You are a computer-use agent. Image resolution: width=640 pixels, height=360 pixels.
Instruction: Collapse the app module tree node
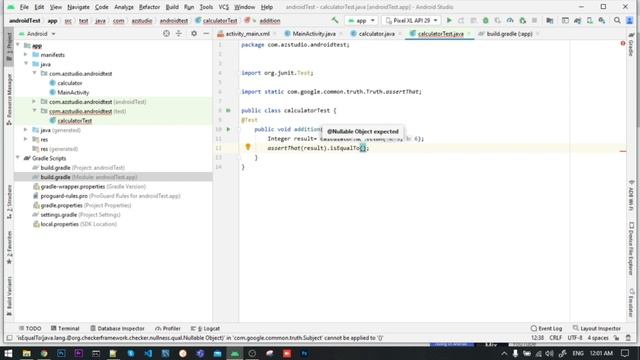point(18,45)
